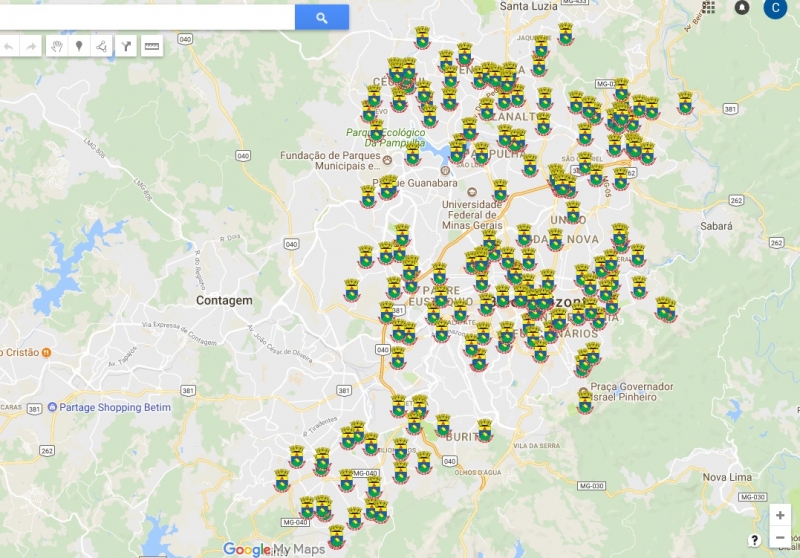Click the Parque Guanabara place icon
Viewport: 800px width, 558px height.
point(445,171)
